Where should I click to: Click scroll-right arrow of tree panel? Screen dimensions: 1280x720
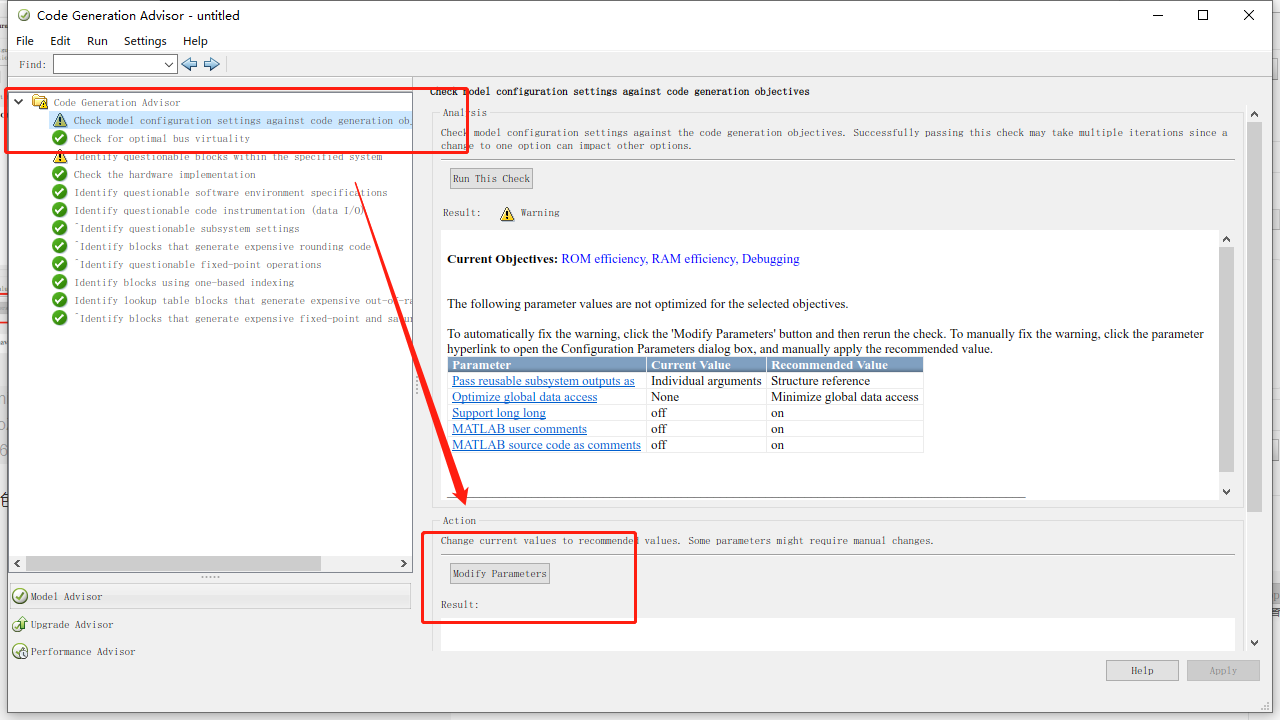click(x=405, y=563)
